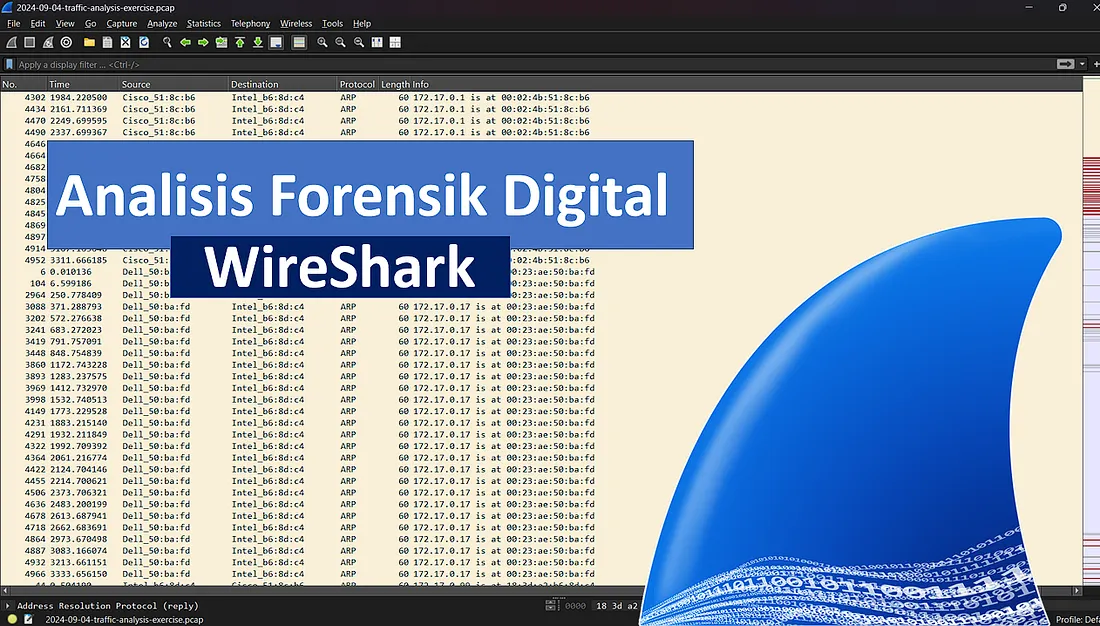Screen dimensions: 1100x626
Task: Sort packets by Destination column
Action: (x=283, y=84)
